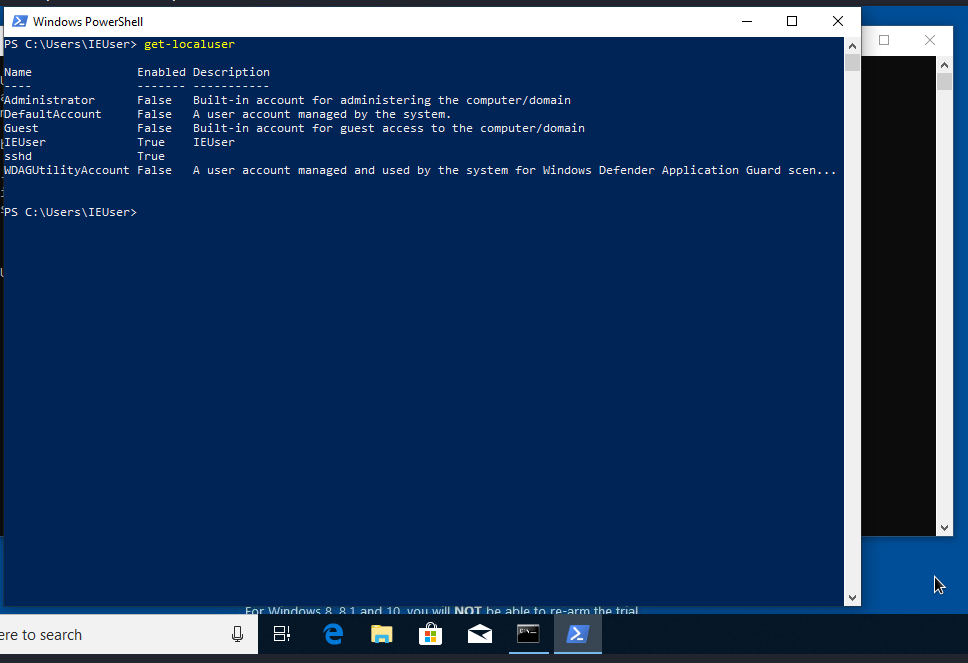Click 'A user account managed by the system.'
The height and width of the screenshot is (663, 968).
coord(322,114)
